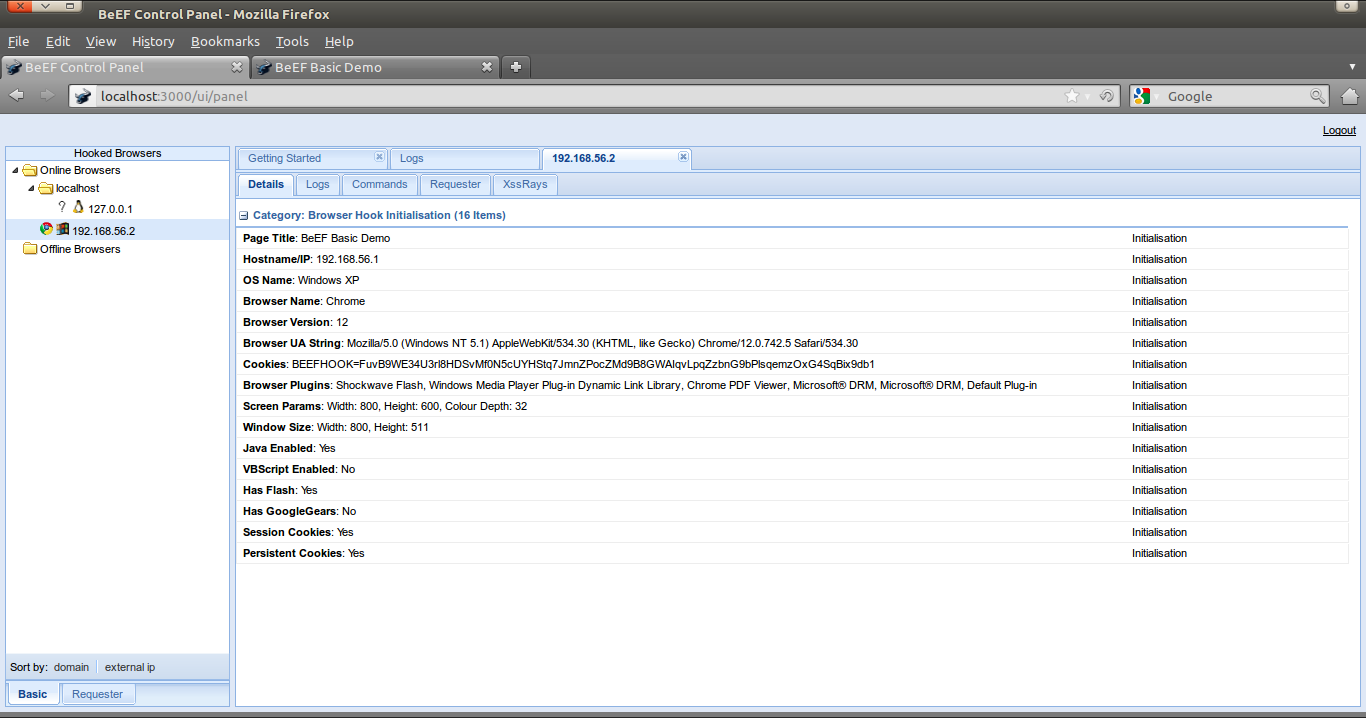Open the list all tabs dropdown arrow

pyautogui.click(x=1352, y=67)
